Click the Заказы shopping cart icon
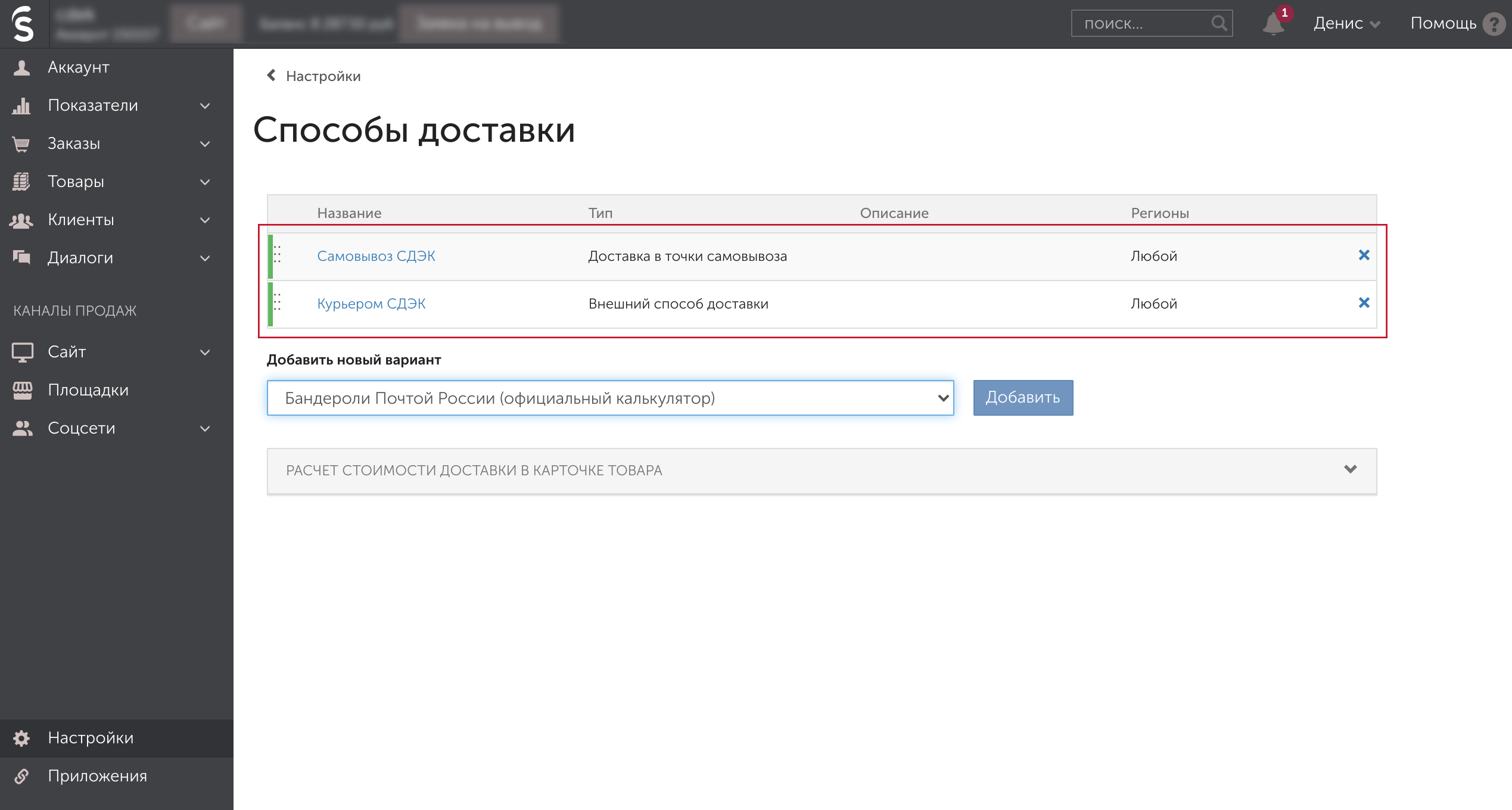Viewport: 1512px width, 810px height. tap(21, 143)
